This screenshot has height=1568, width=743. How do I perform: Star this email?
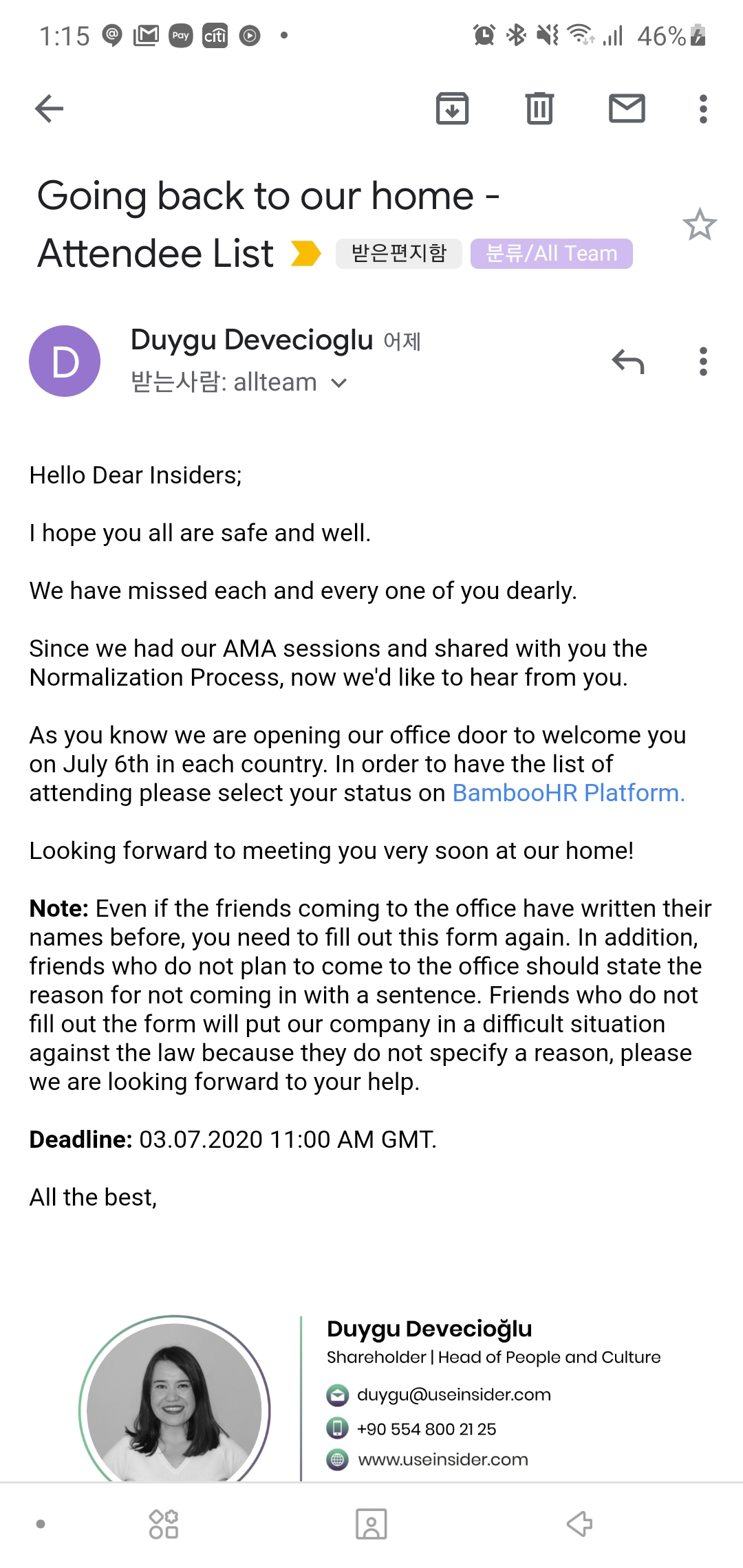tap(700, 225)
